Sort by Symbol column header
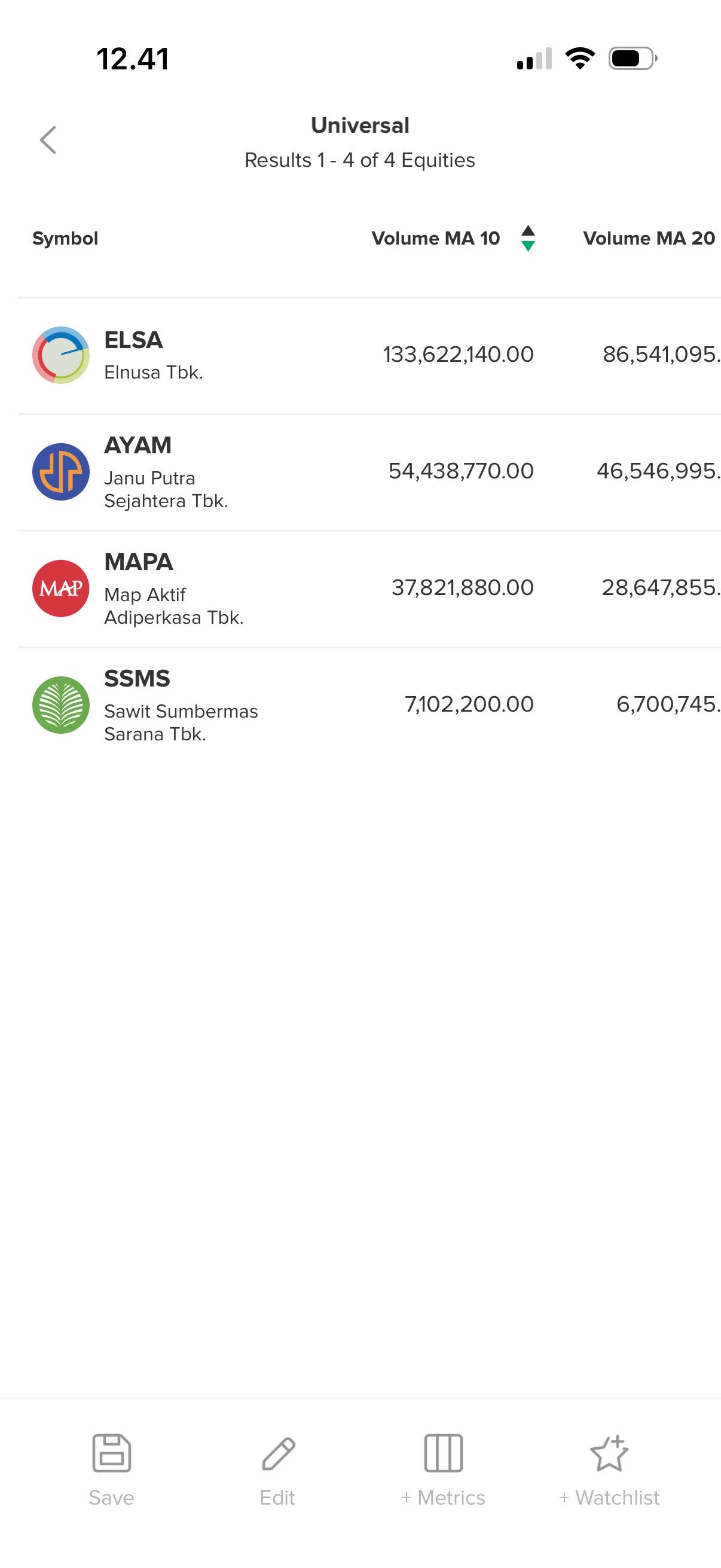 point(65,238)
